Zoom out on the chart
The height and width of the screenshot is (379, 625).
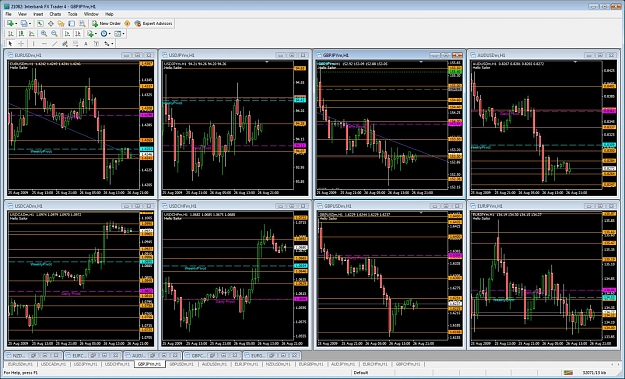pos(54,33)
